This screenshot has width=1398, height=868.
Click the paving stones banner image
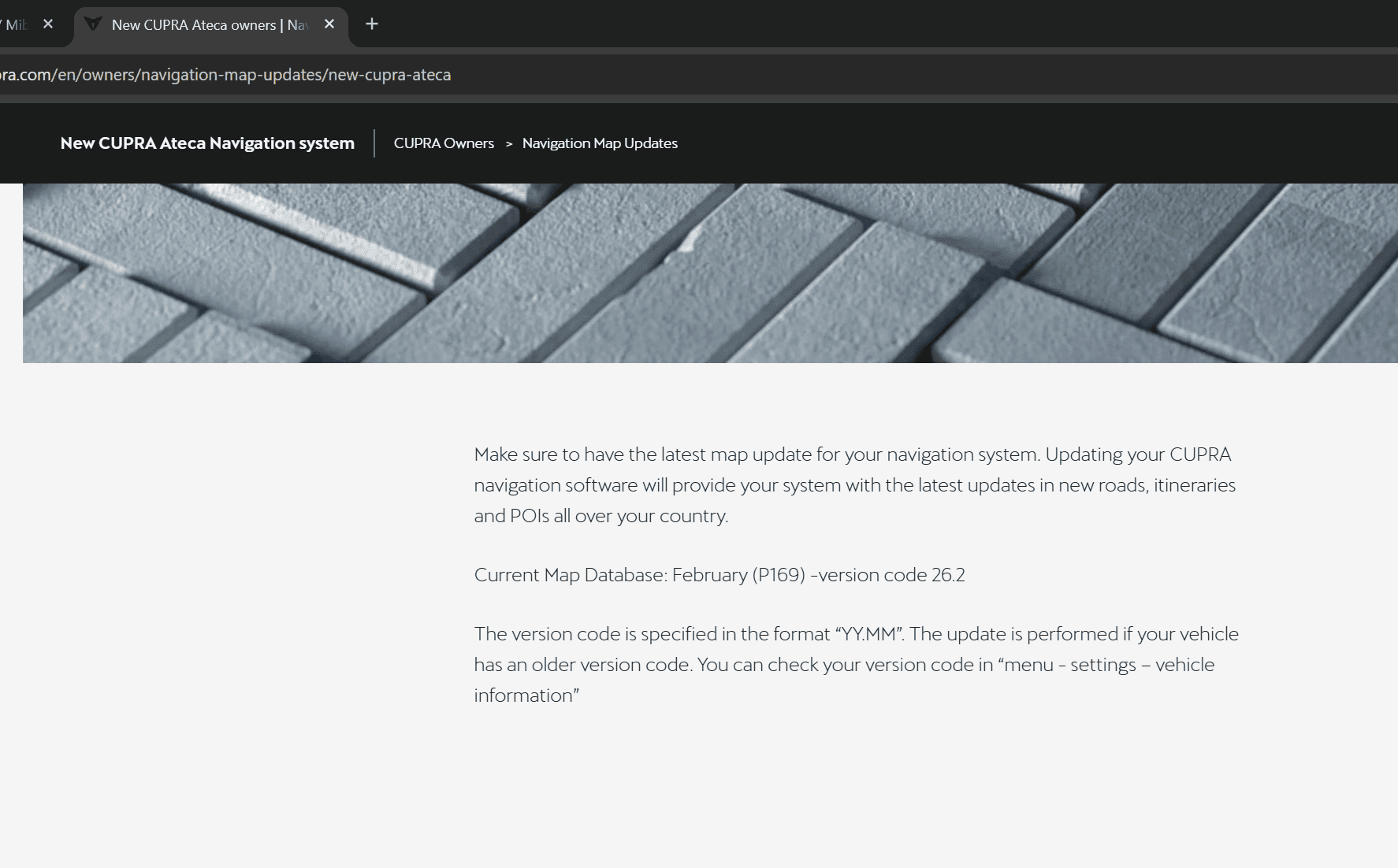(x=710, y=273)
